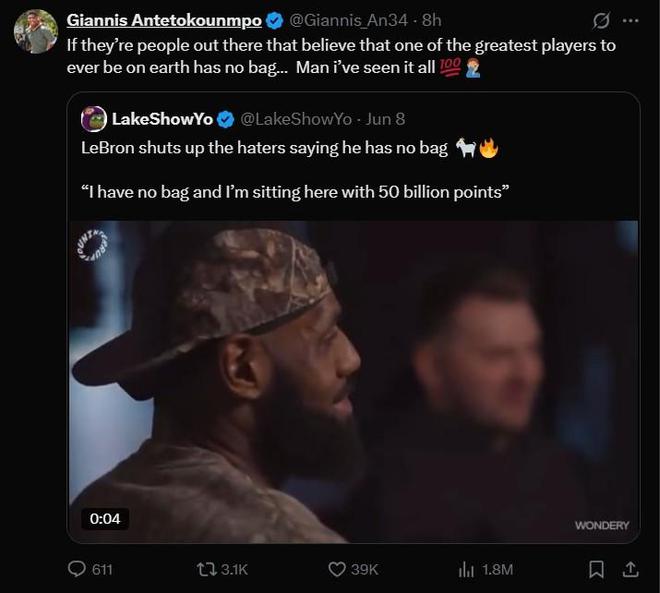Play the quoted LeBron video
Screen dimensions: 660x593
point(353,380)
